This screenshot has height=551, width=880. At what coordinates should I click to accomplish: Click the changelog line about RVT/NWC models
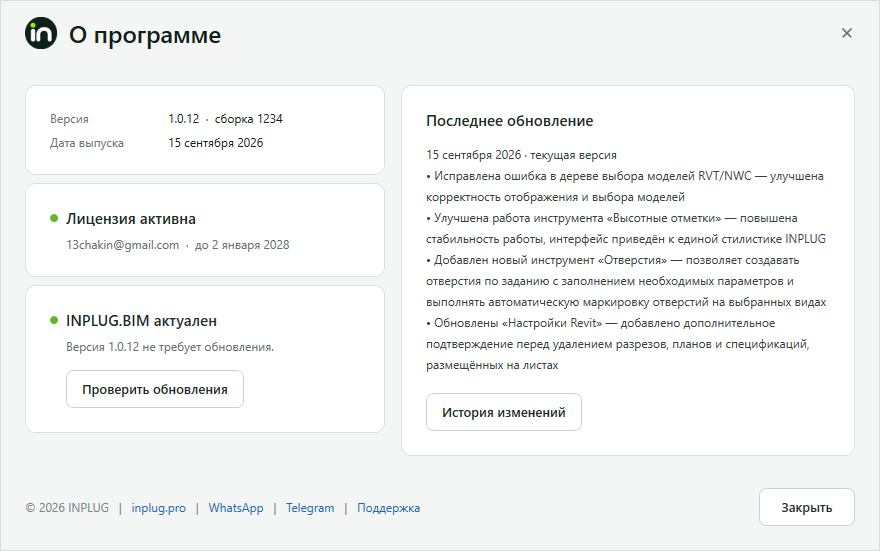pyautogui.click(x=625, y=186)
